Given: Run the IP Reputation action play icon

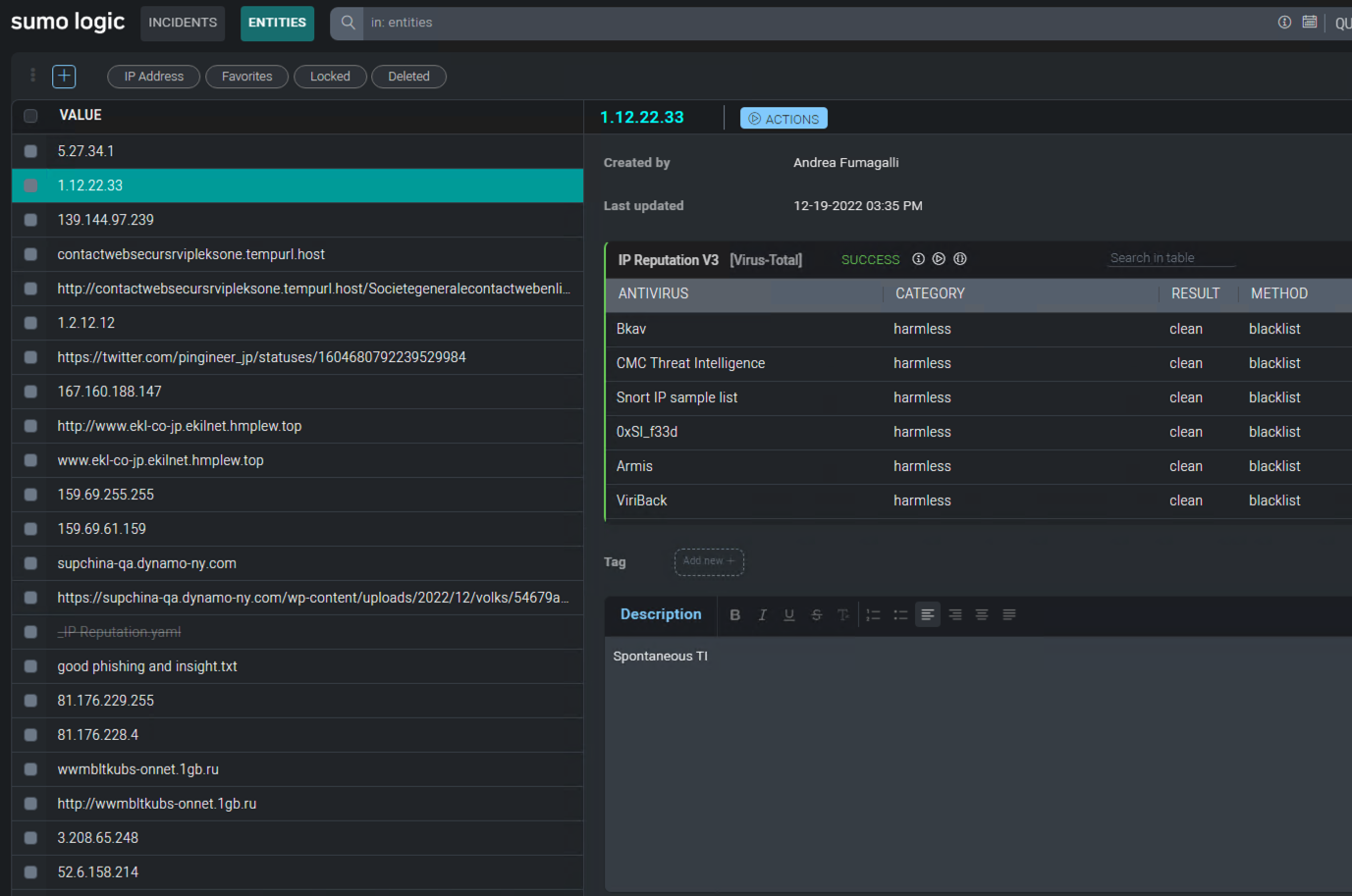Looking at the screenshot, I should click(939, 259).
